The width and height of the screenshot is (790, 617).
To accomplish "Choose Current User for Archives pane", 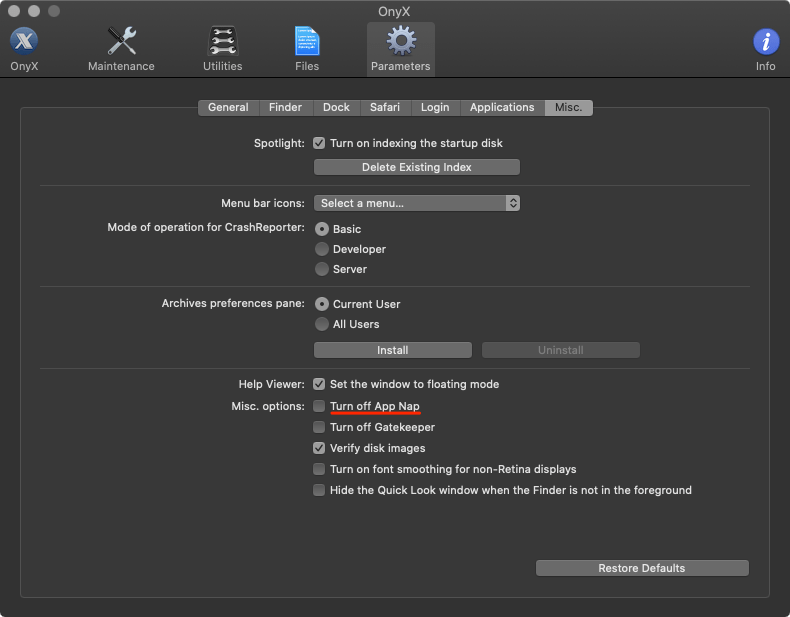I will (321, 304).
